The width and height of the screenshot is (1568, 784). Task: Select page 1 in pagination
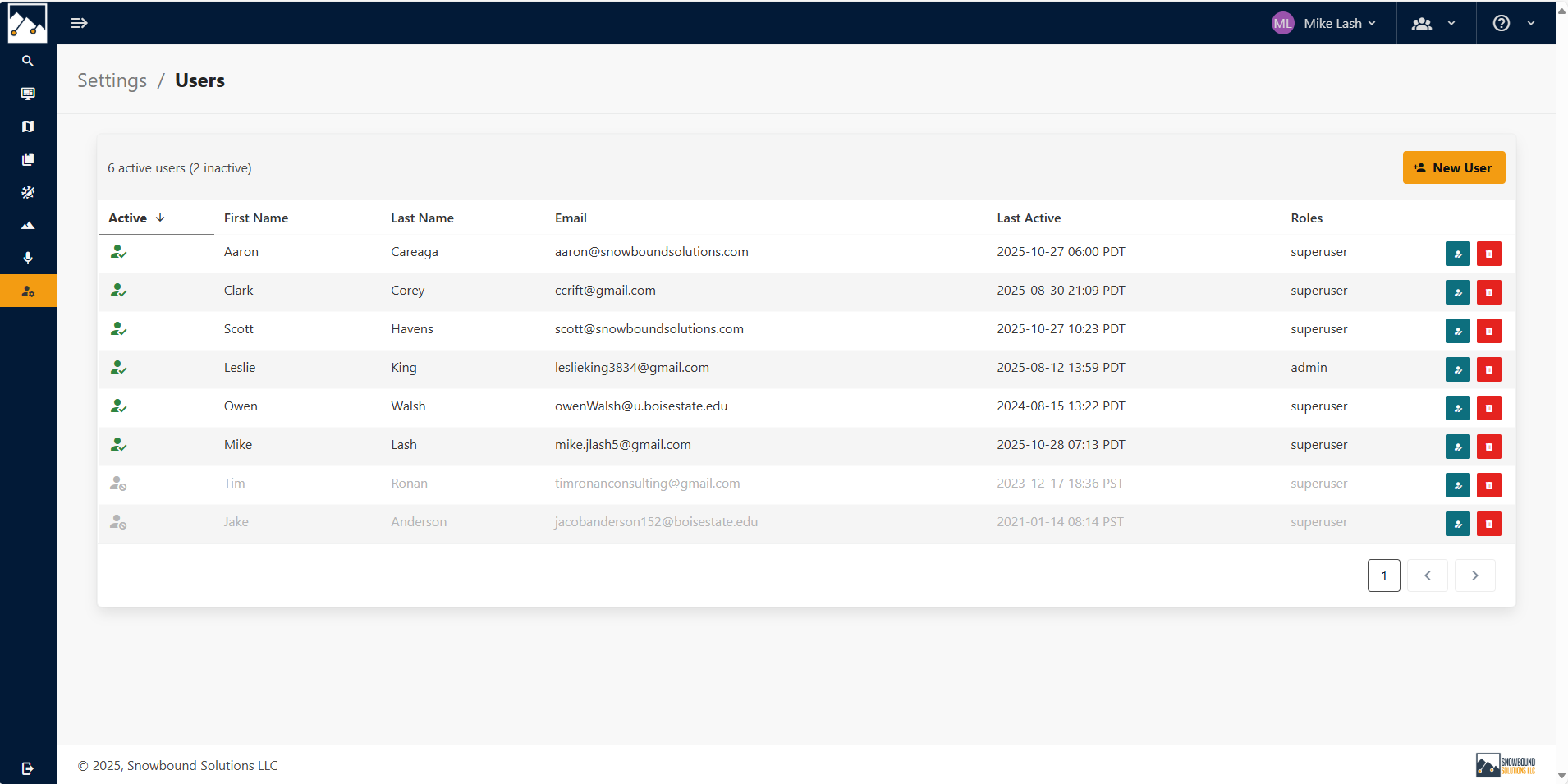[x=1383, y=575]
